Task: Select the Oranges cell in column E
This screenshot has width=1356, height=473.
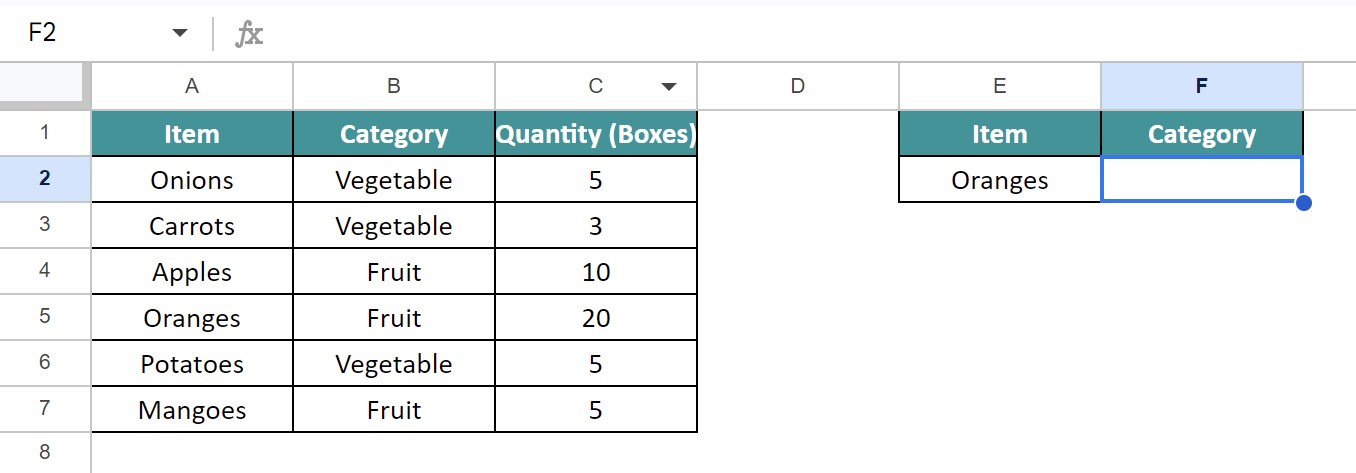Action: click(1000, 180)
